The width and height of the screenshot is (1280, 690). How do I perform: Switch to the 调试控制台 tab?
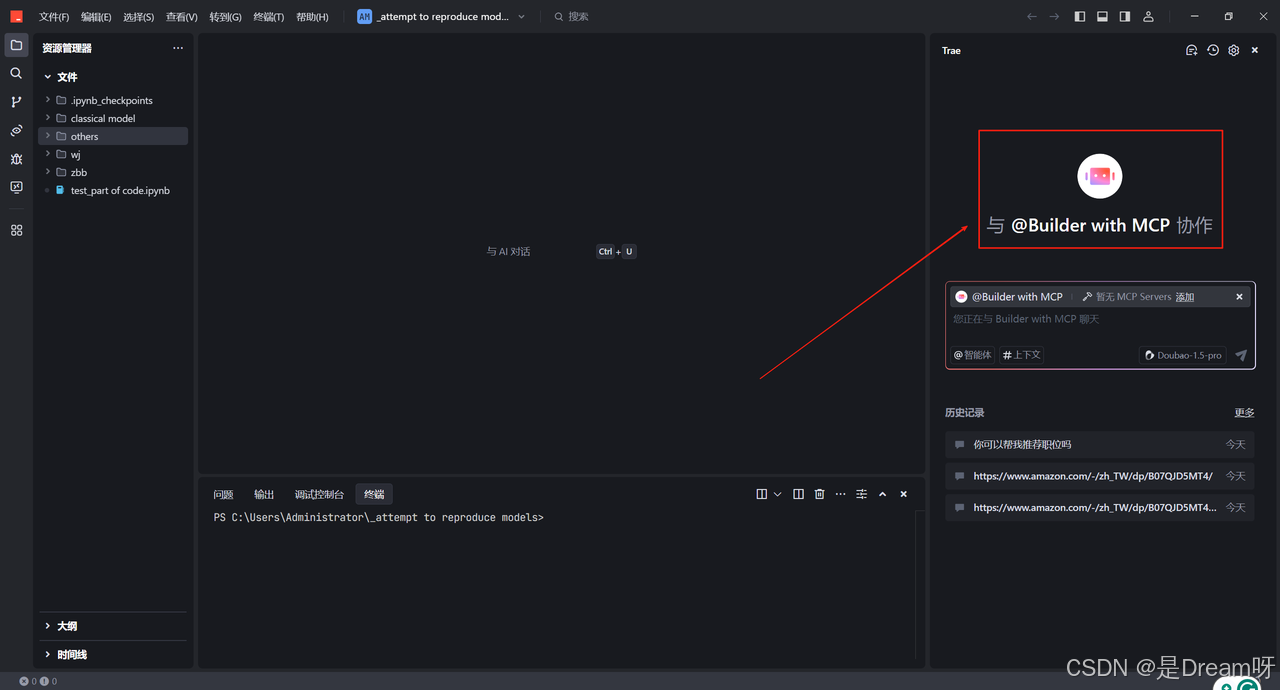pyautogui.click(x=319, y=494)
